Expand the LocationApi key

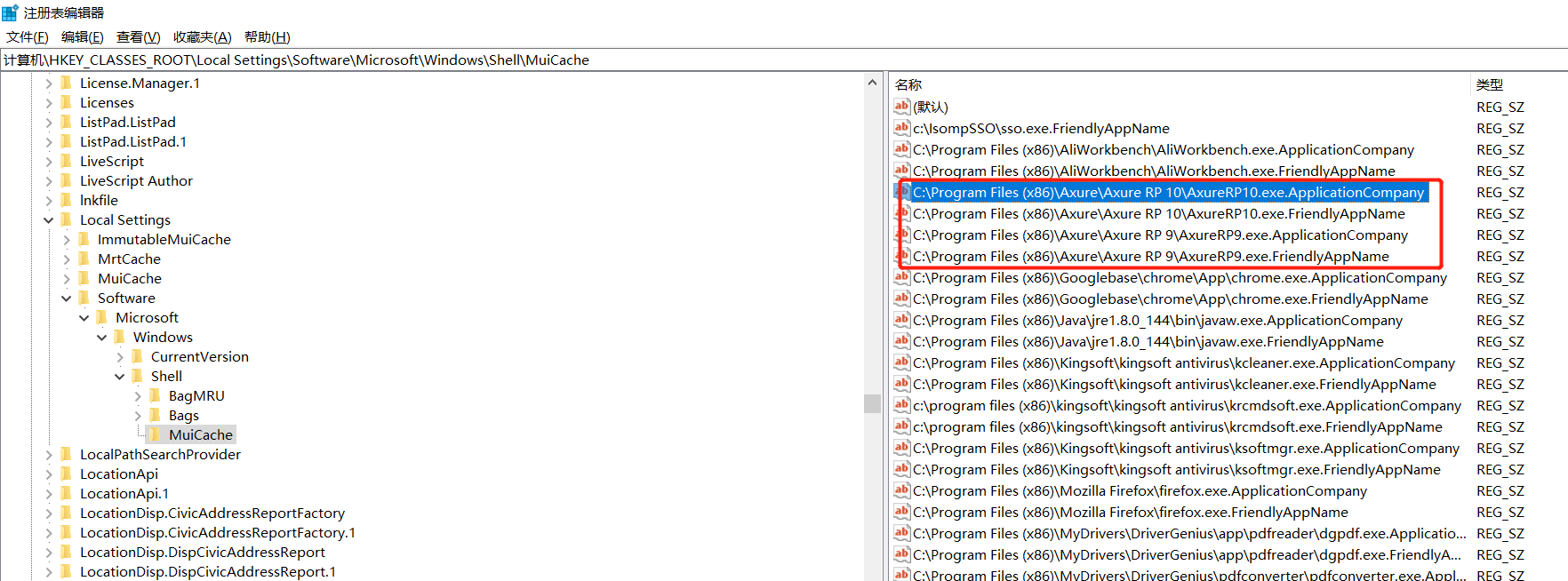point(49,474)
